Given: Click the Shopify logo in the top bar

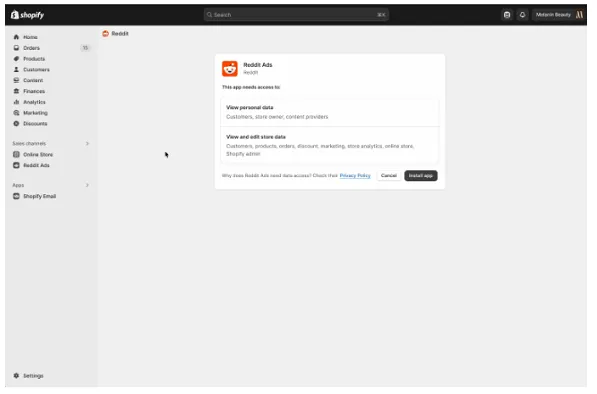Looking at the screenshot, I should [27, 15].
